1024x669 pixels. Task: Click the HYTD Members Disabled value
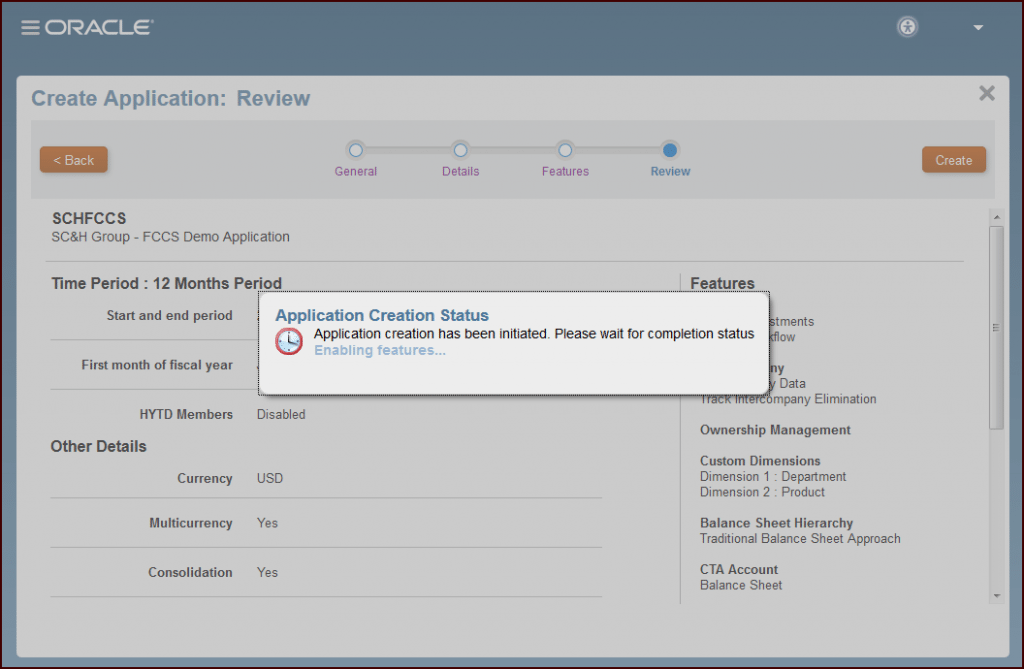pyautogui.click(x=281, y=414)
